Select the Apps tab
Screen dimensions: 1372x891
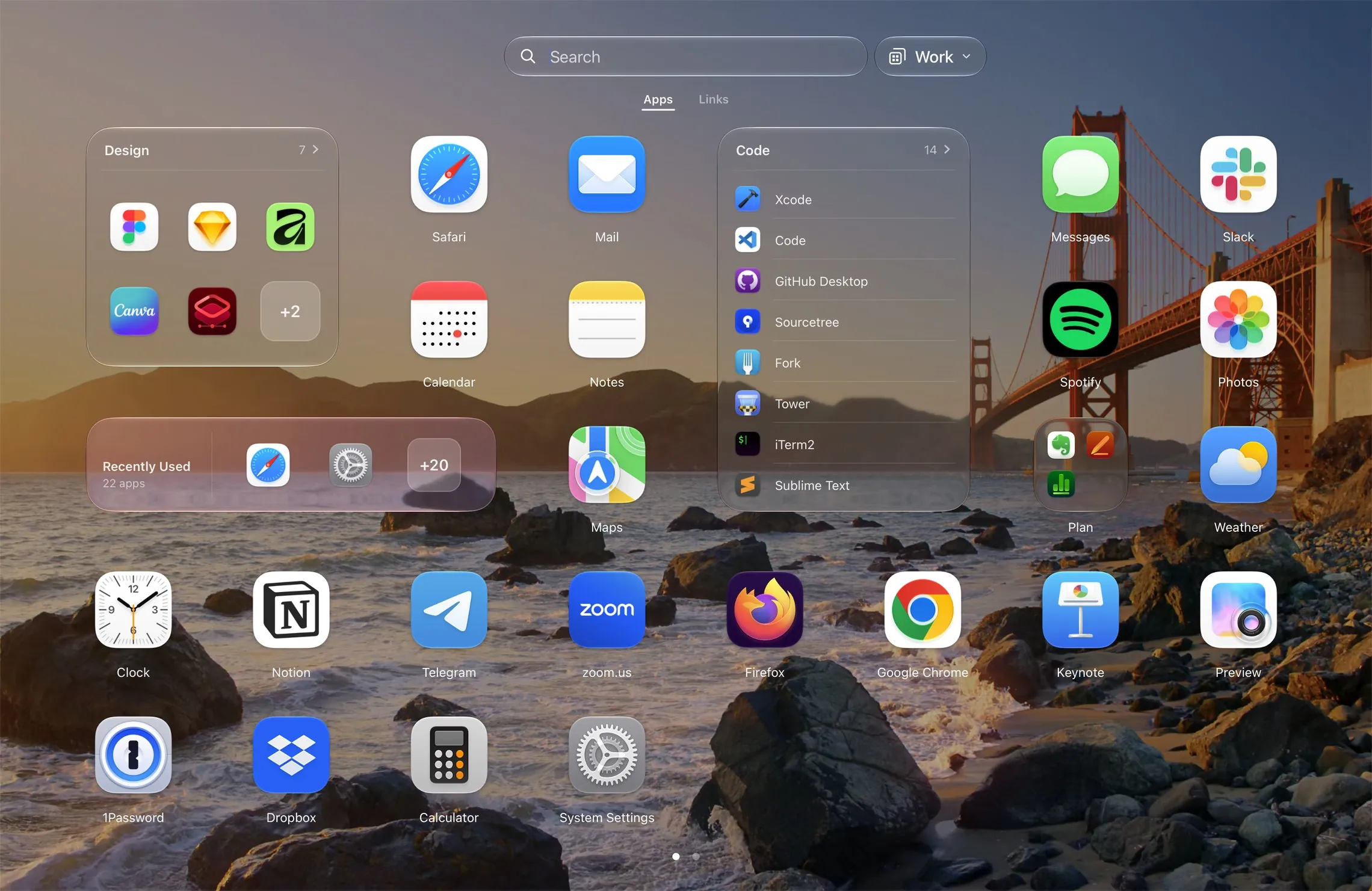click(658, 99)
